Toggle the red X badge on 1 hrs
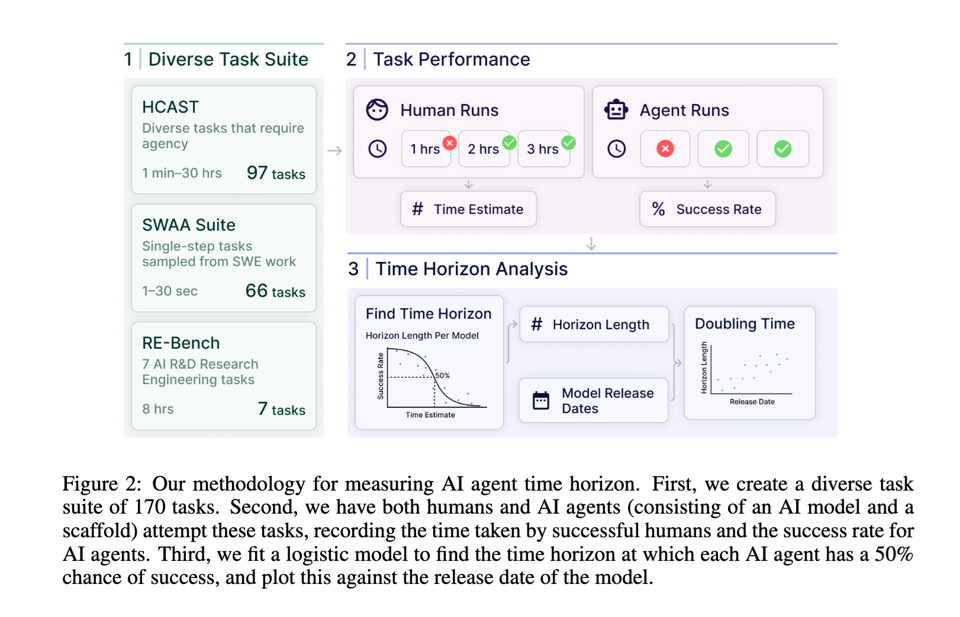This screenshot has height=617, width=960. [x=449, y=143]
